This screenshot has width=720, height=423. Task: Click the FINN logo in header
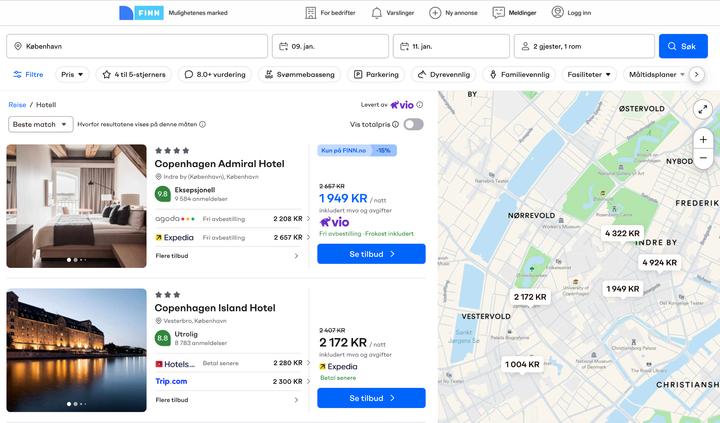[140, 13]
